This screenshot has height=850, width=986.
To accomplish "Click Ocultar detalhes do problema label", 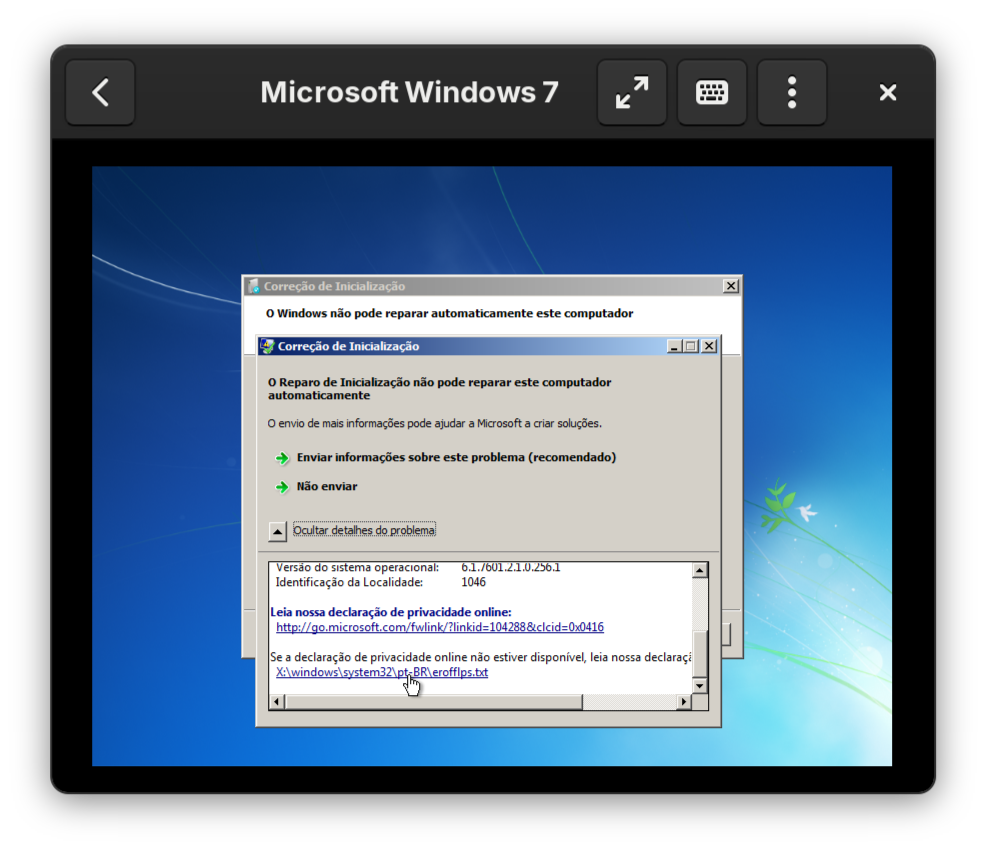I will pos(364,530).
